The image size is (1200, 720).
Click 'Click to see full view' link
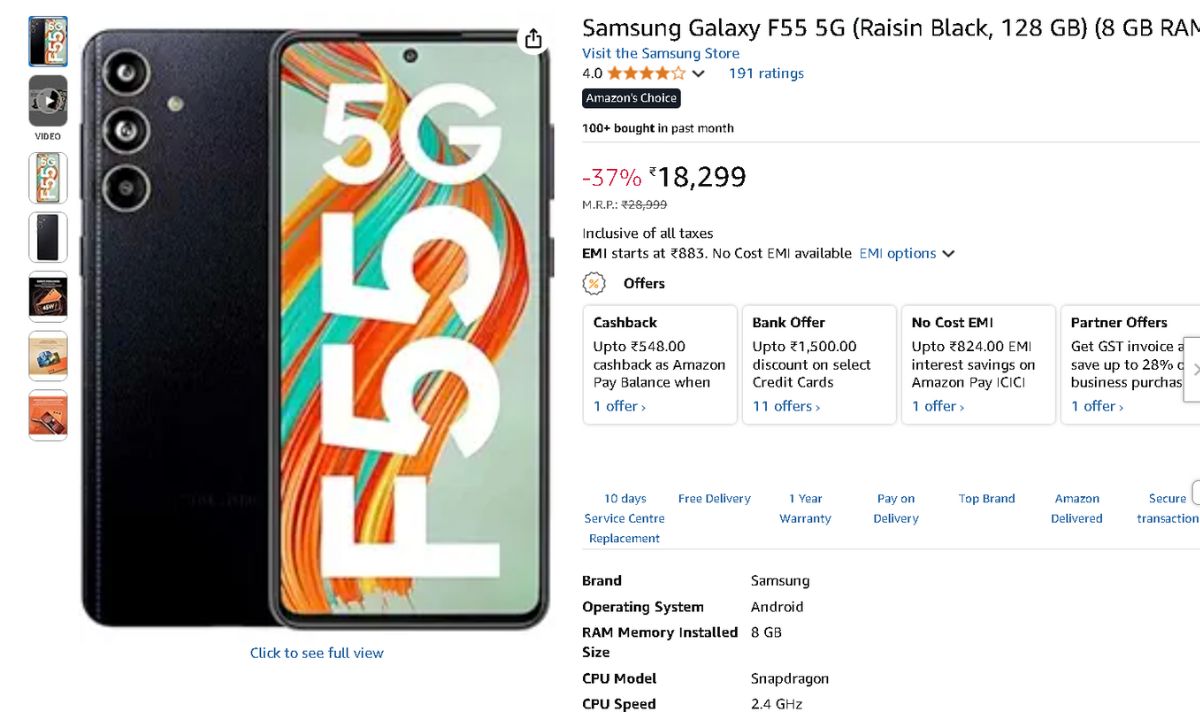(316, 653)
